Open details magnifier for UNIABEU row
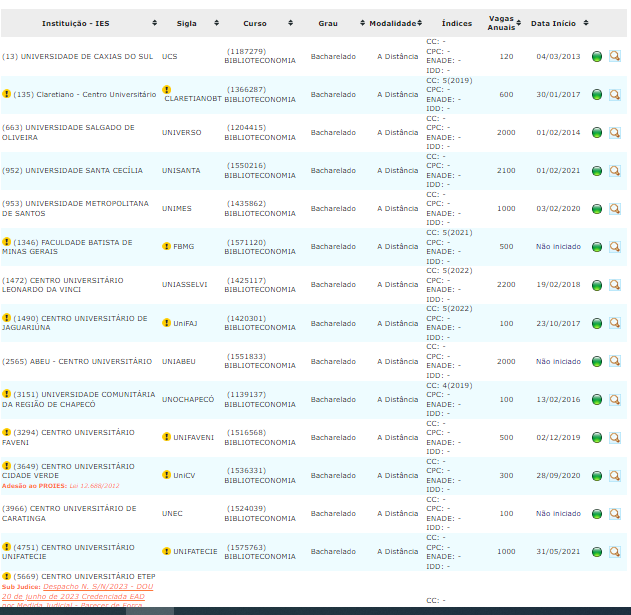This screenshot has height=615, width=631. 615,361
